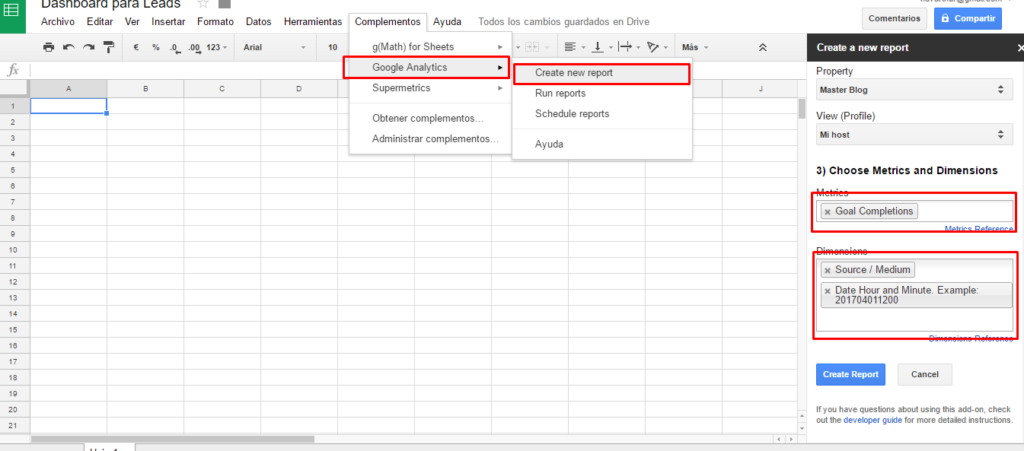Click the Complementos menu
This screenshot has width=1024, height=451.
(388, 22)
